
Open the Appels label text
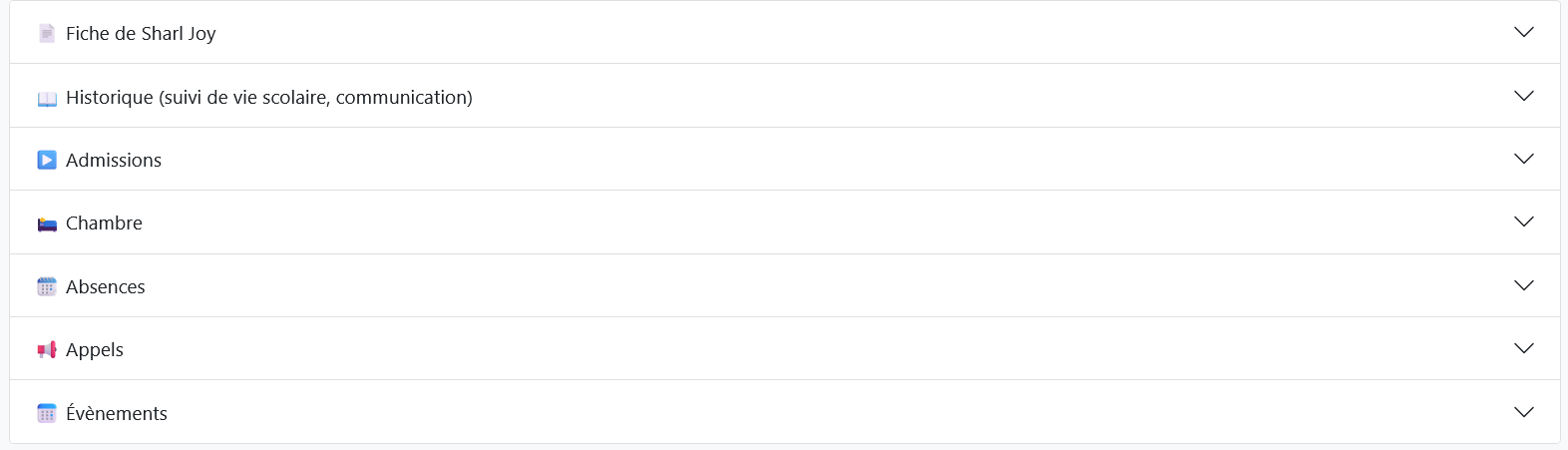tap(95, 350)
